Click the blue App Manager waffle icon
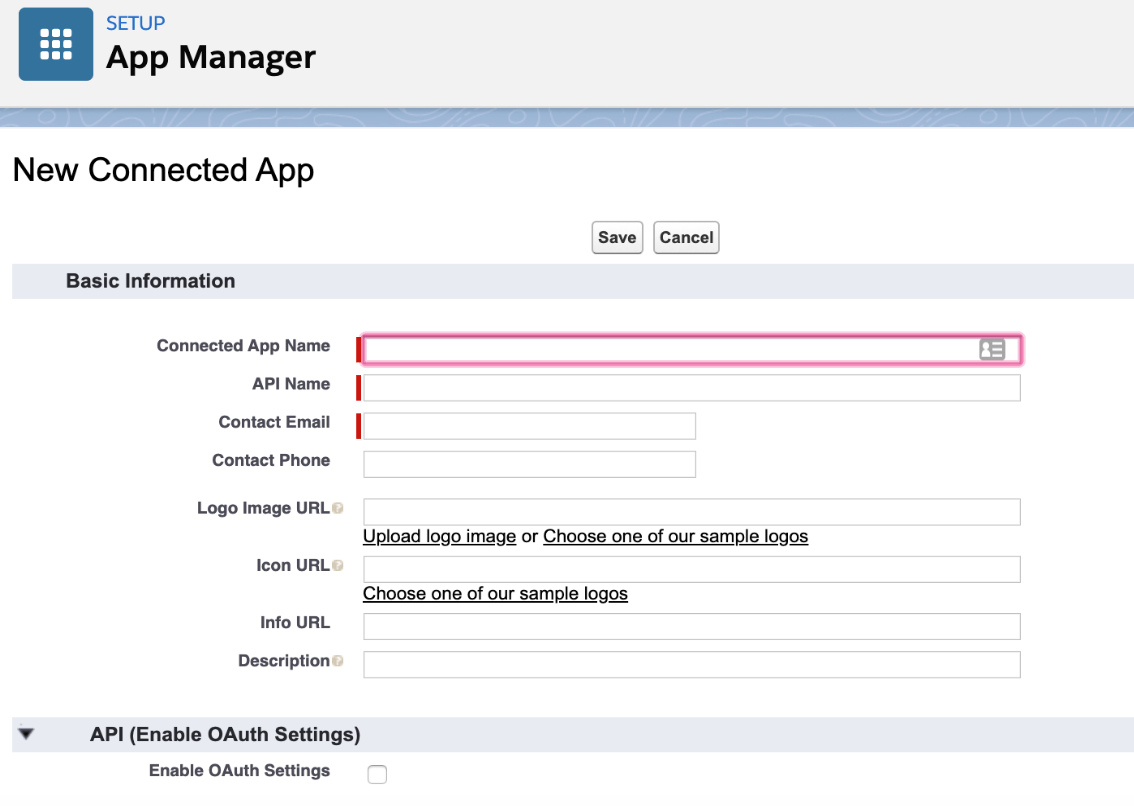This screenshot has height=806, width=1134. click(x=55, y=44)
